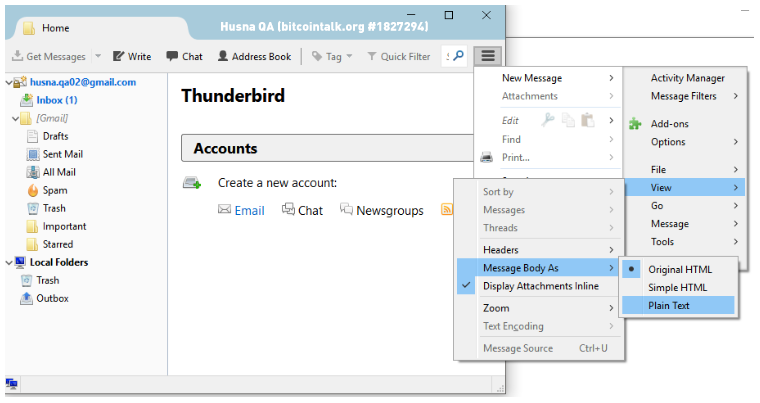Choose Plain Text message body option
Screen dimensions: 760x403
click(x=679, y=306)
